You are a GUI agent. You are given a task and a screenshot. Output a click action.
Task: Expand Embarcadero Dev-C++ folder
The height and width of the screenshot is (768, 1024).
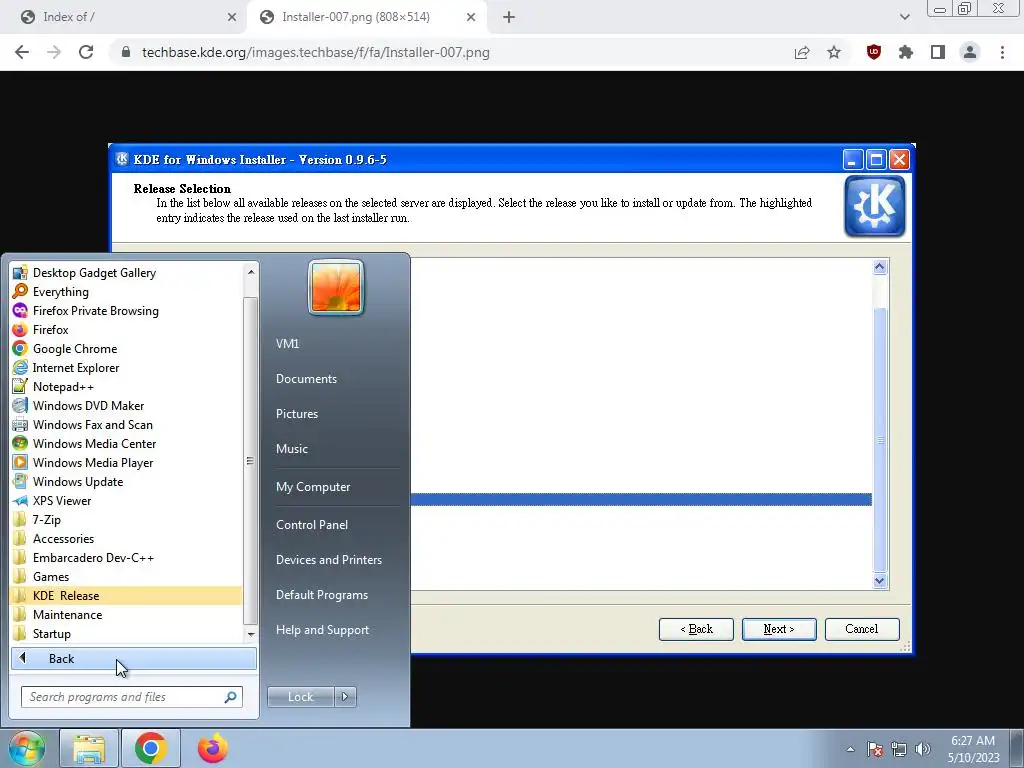126,557
